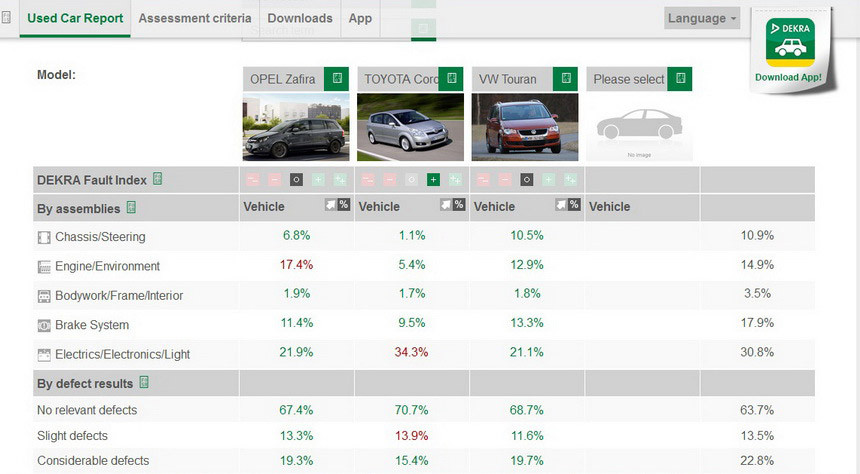Switch to Assessment criteria tab
860x474 pixels.
[x=195, y=18]
